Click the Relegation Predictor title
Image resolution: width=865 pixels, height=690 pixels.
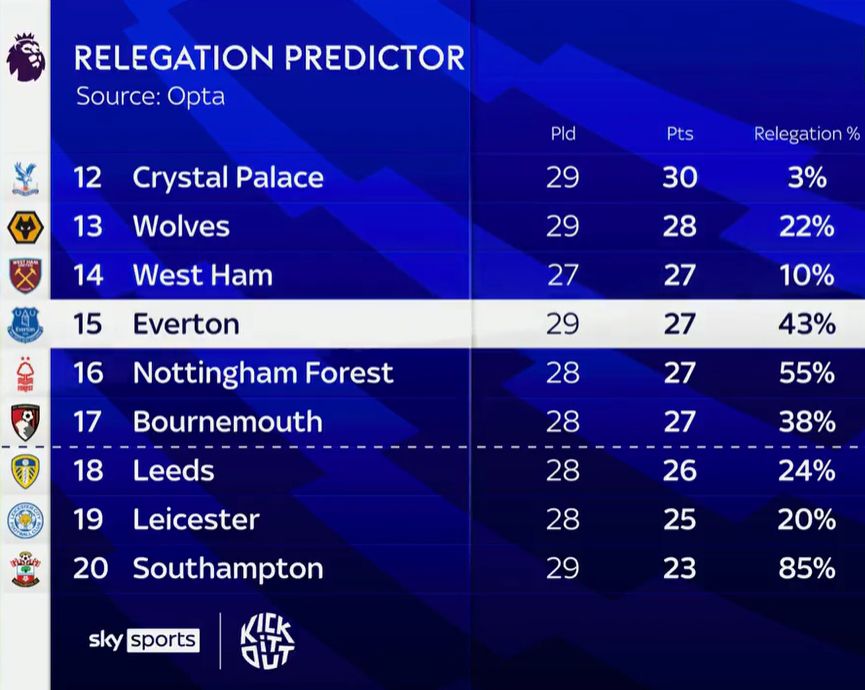pyautogui.click(x=269, y=58)
